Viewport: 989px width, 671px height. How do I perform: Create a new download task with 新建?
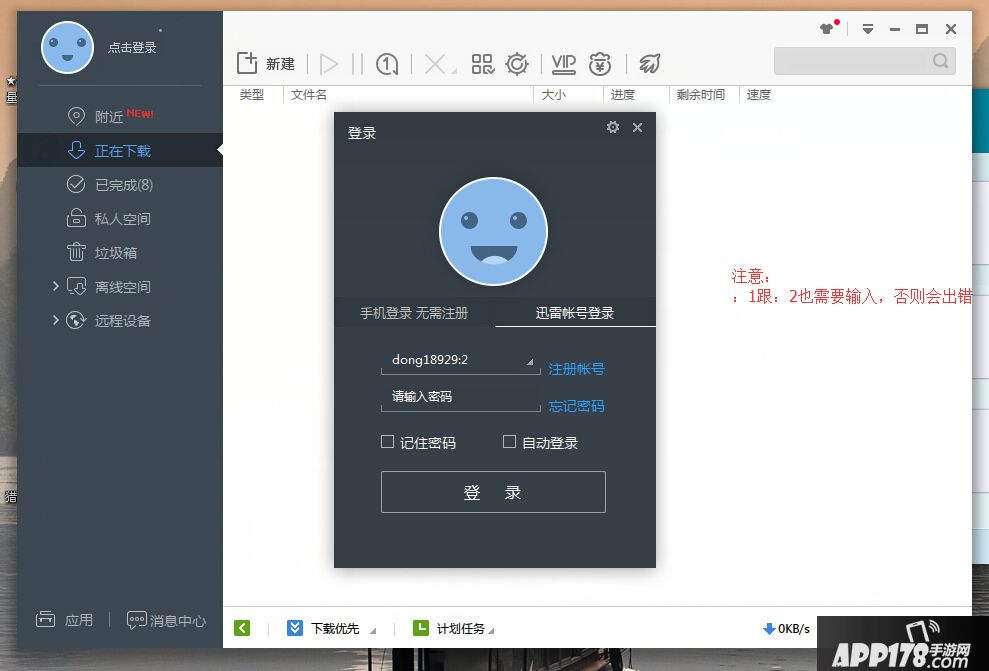265,62
